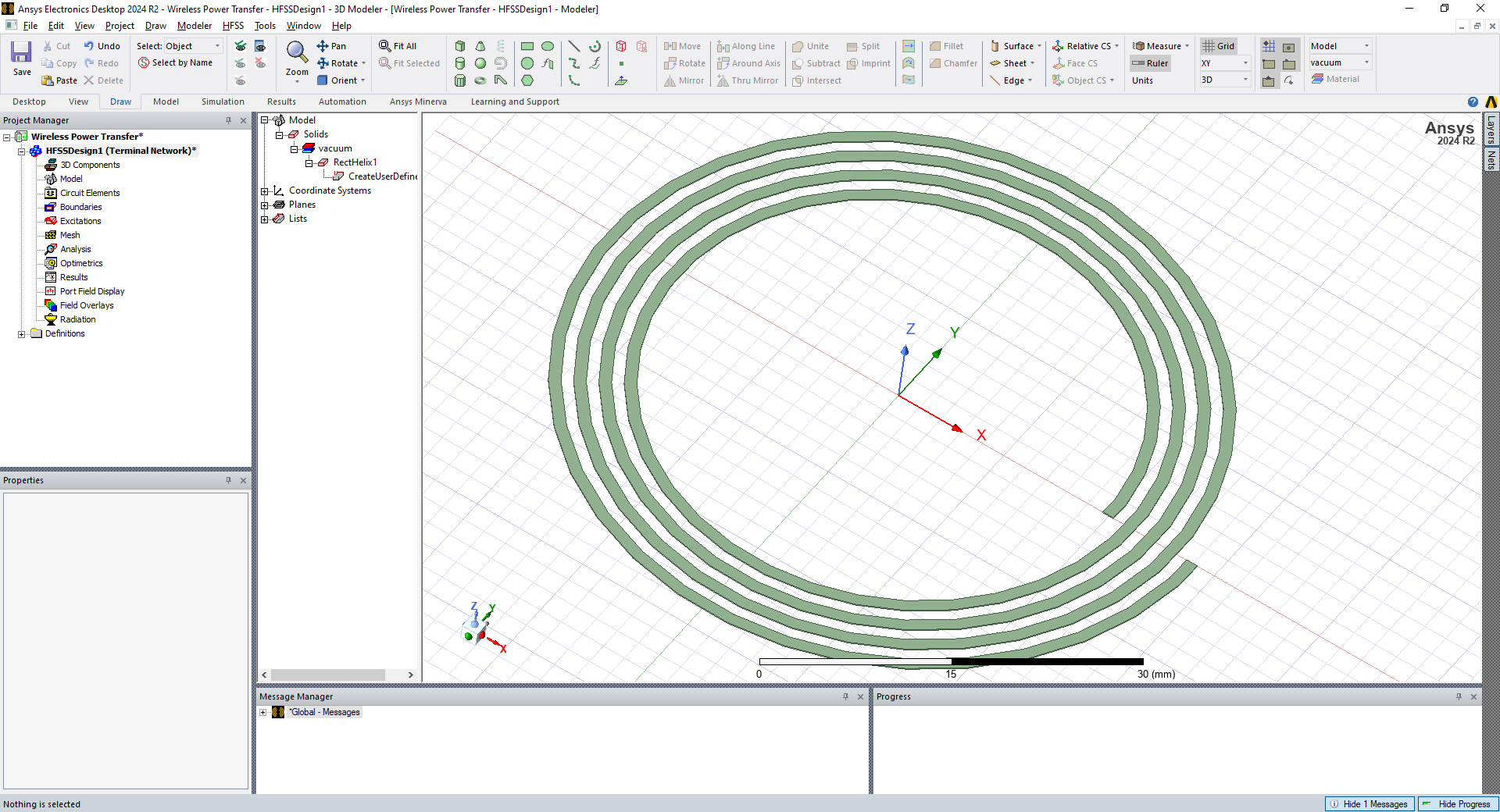Select the Draw line tool icon
The width and height of the screenshot is (1500, 812).
[574, 46]
